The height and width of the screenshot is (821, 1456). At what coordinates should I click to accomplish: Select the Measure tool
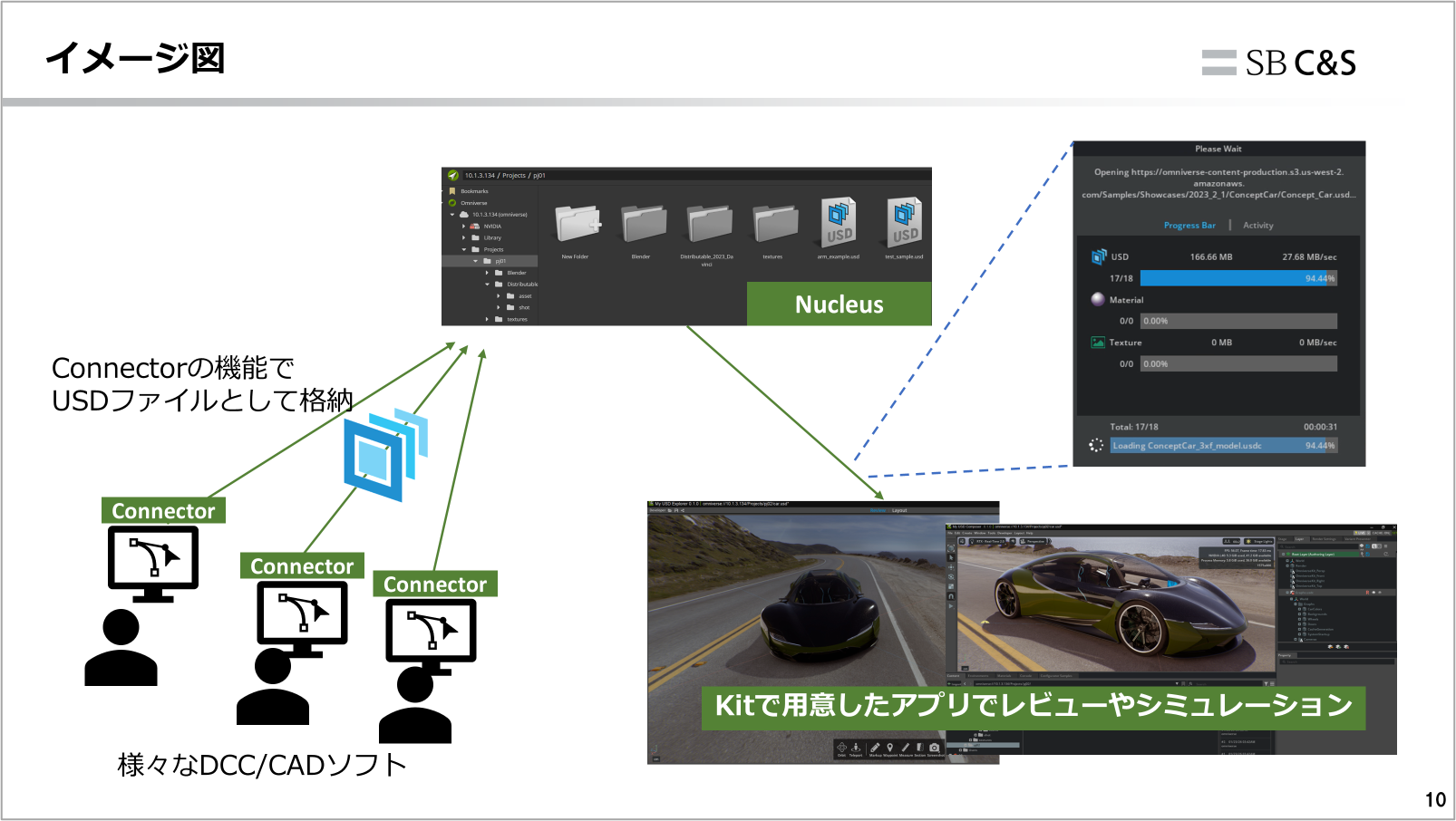tap(906, 748)
